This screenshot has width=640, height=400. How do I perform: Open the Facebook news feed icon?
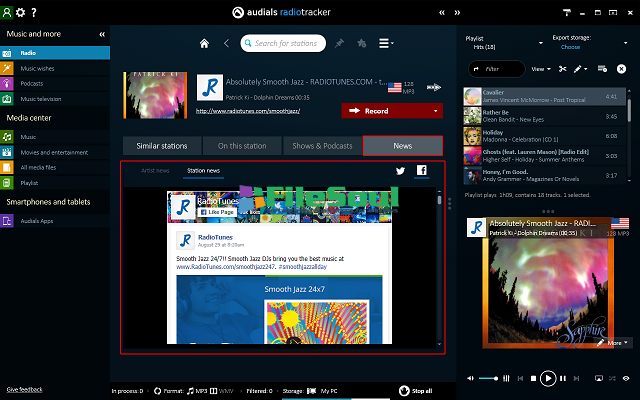click(x=421, y=171)
